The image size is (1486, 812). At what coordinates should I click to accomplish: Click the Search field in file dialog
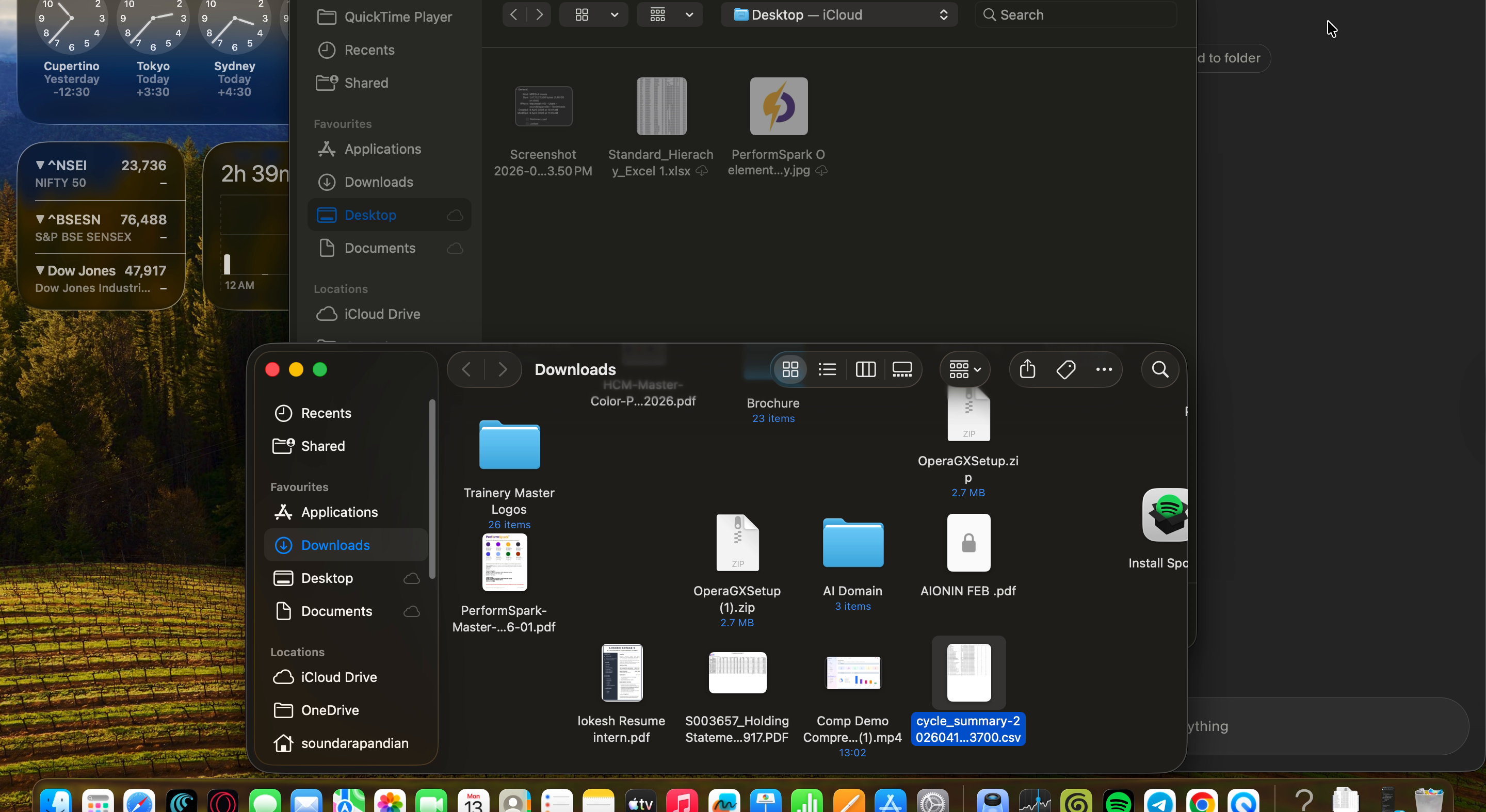pos(1076,14)
